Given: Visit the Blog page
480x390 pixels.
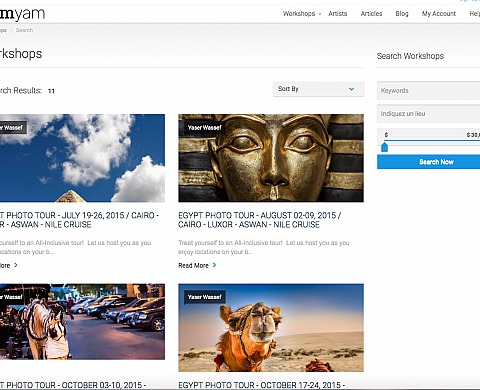Looking at the screenshot, I should click(x=402, y=14).
